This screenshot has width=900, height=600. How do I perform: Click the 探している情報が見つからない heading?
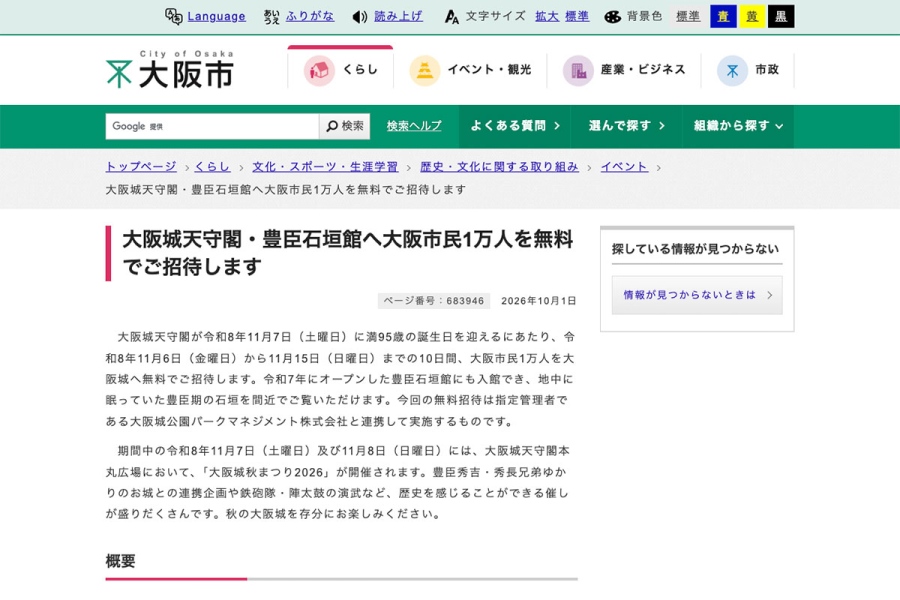(695, 249)
